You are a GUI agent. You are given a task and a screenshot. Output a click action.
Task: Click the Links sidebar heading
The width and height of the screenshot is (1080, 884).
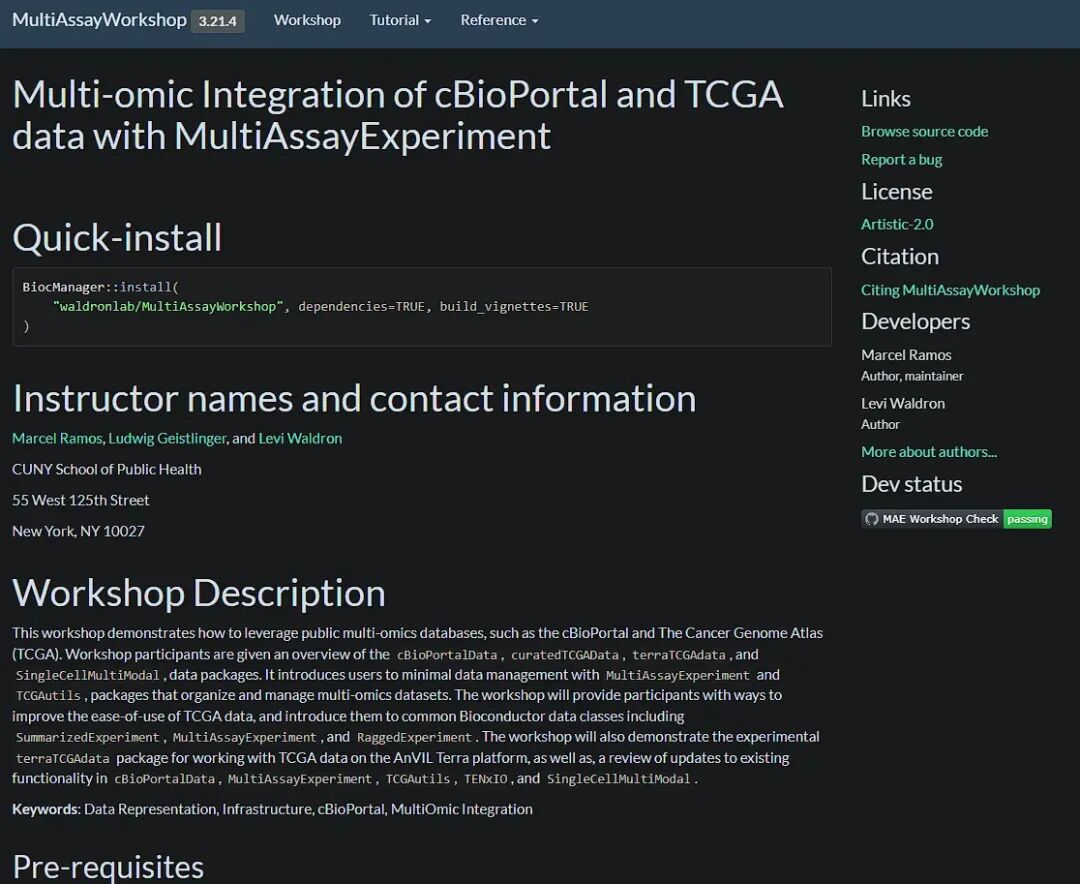click(886, 99)
